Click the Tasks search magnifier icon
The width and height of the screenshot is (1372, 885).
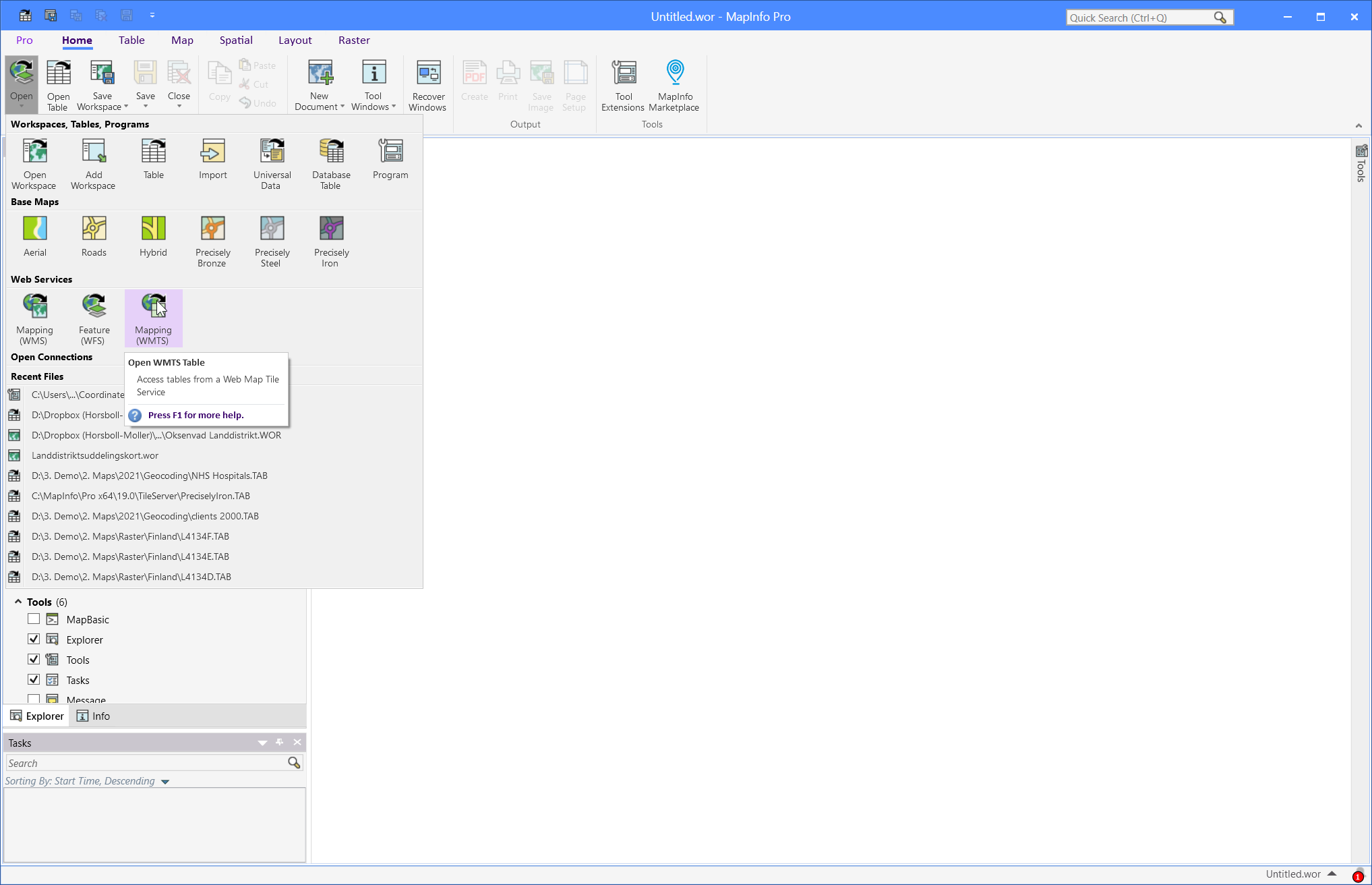click(294, 762)
